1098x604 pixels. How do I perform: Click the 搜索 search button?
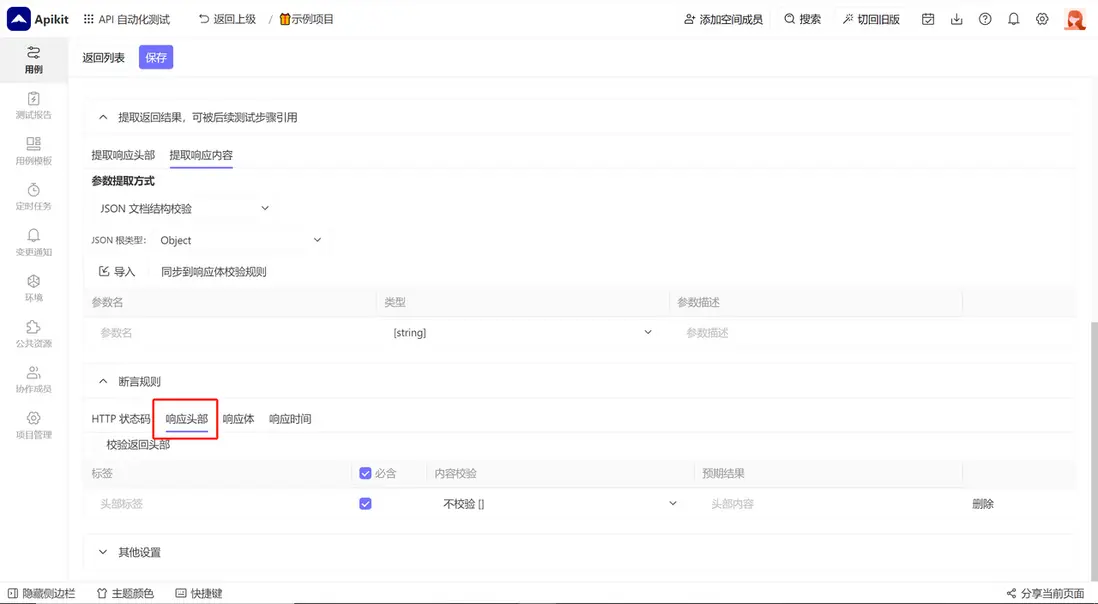pyautogui.click(x=802, y=19)
